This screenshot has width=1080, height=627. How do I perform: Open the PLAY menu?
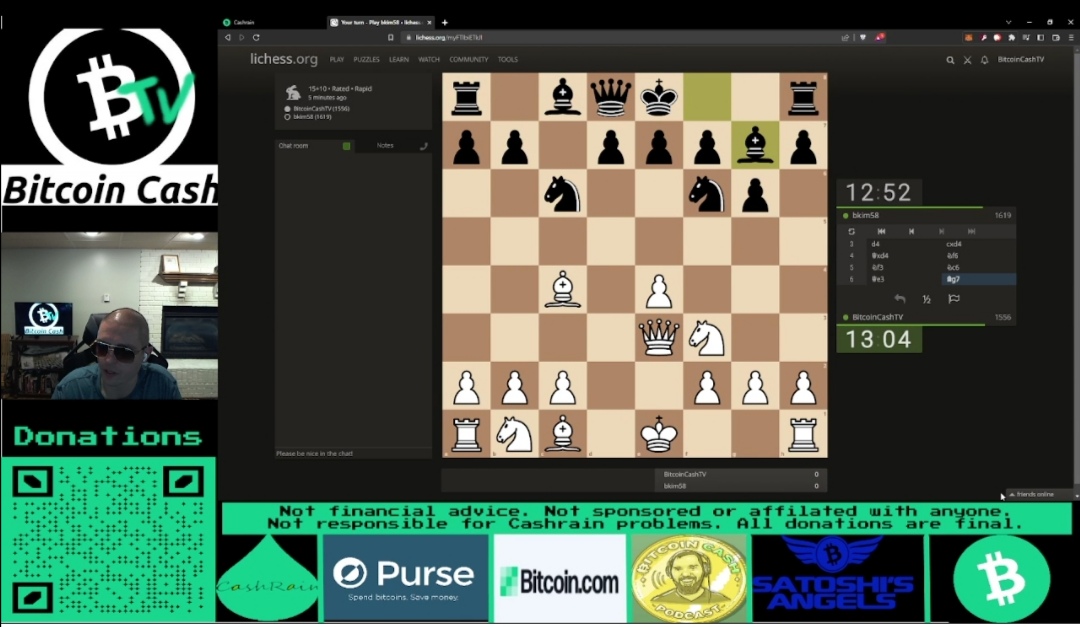[x=337, y=60]
